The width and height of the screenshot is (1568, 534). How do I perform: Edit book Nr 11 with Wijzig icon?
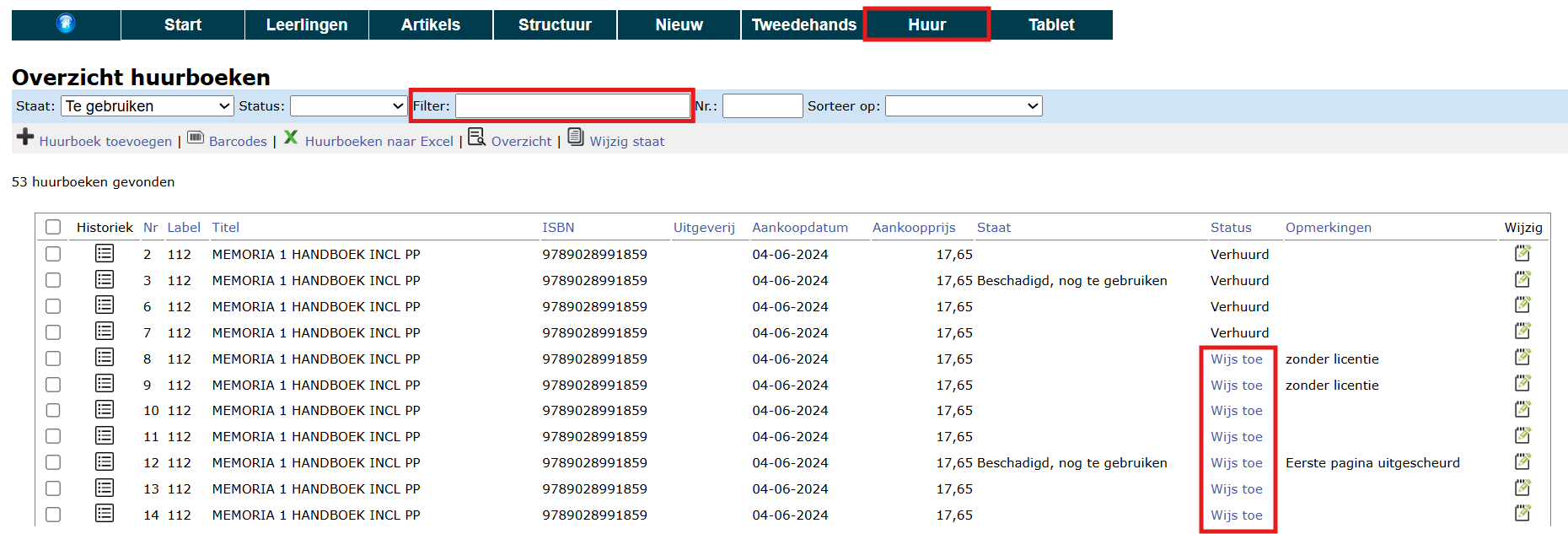click(1522, 436)
